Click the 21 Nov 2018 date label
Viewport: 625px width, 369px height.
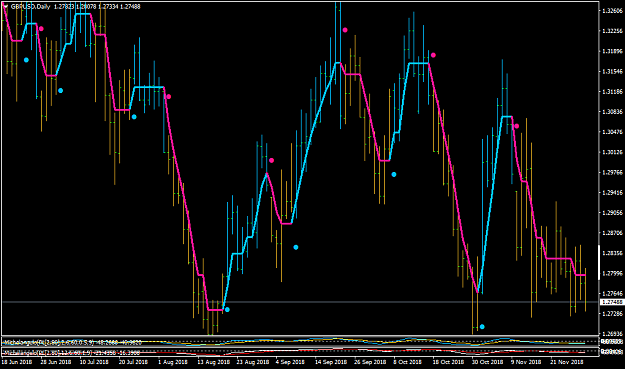(x=567, y=362)
